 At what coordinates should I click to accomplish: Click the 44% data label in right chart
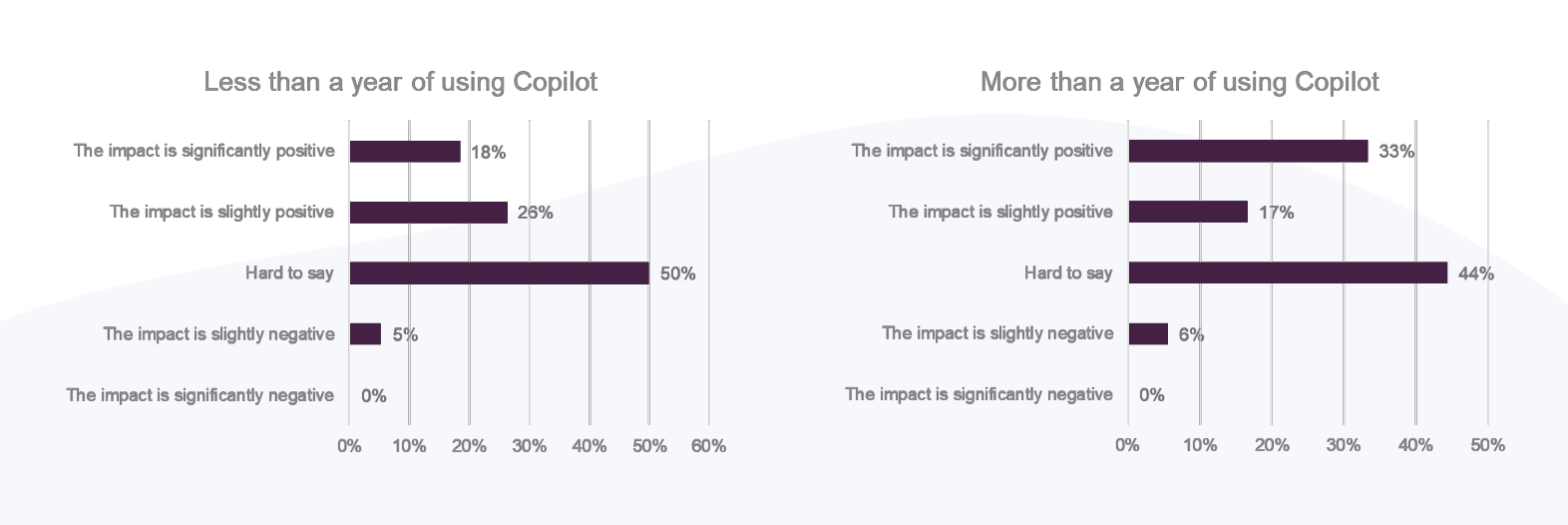tap(1476, 273)
